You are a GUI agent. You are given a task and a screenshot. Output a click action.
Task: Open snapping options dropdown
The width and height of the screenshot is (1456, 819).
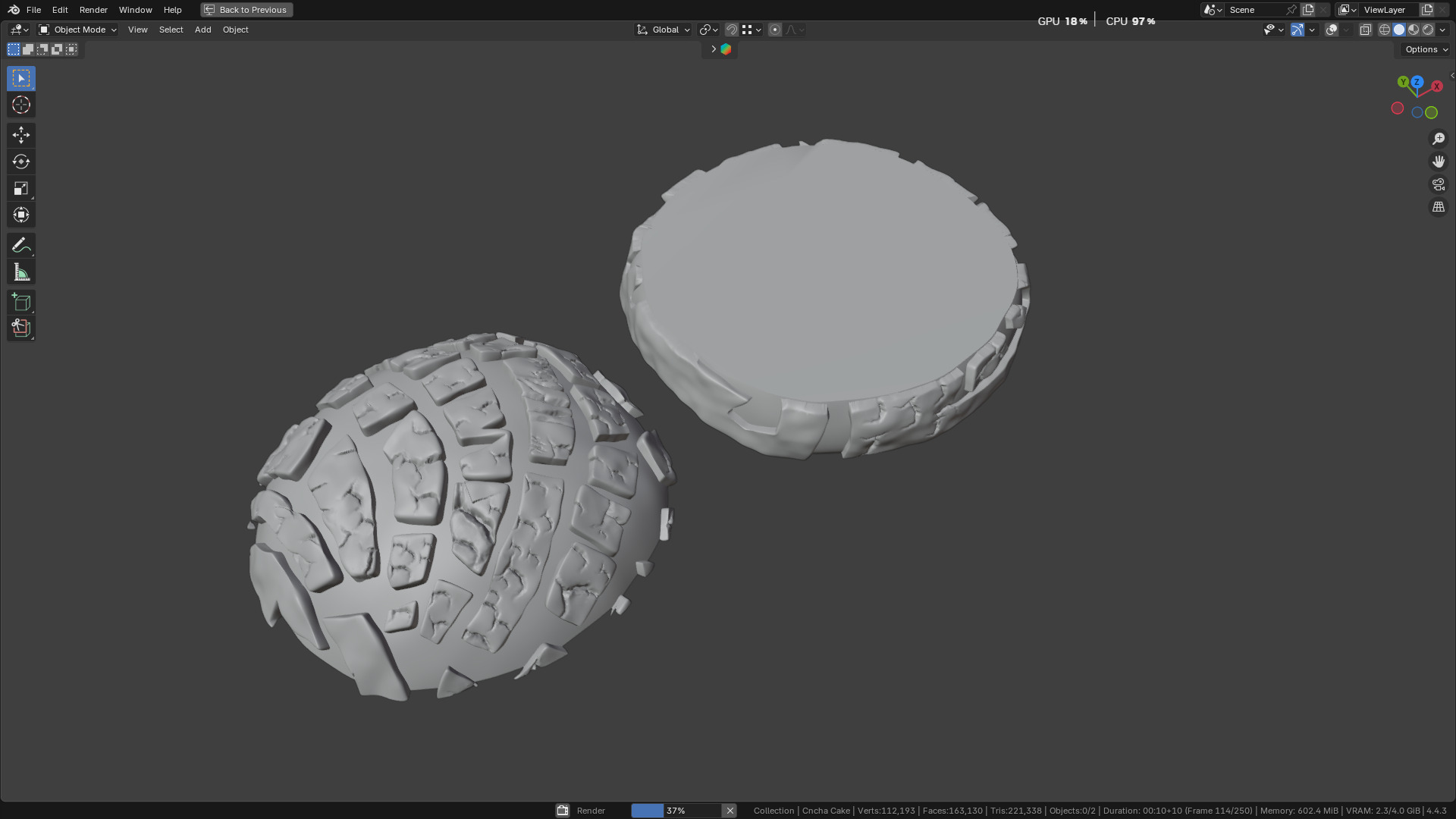[x=752, y=30]
